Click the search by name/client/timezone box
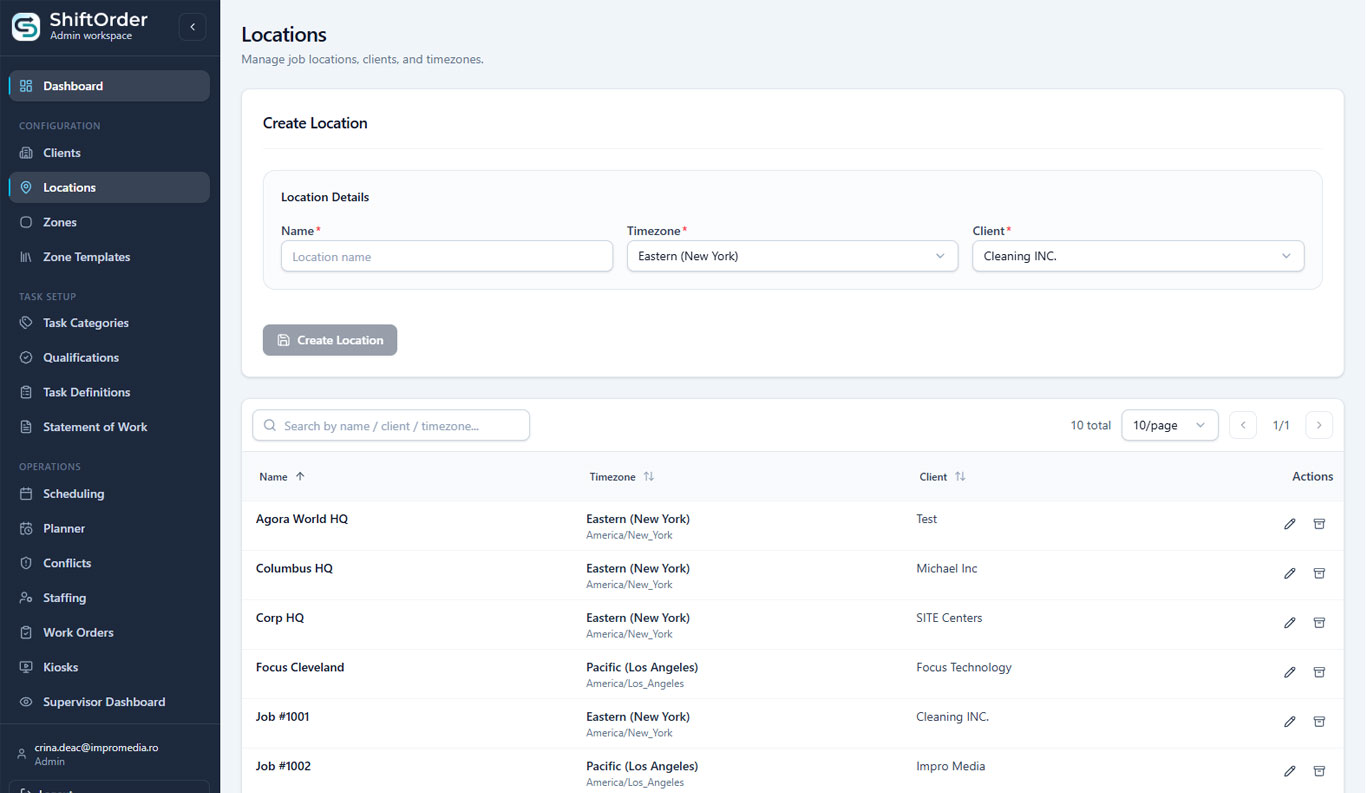Screen dimensions: 1366x793 (x=391, y=425)
